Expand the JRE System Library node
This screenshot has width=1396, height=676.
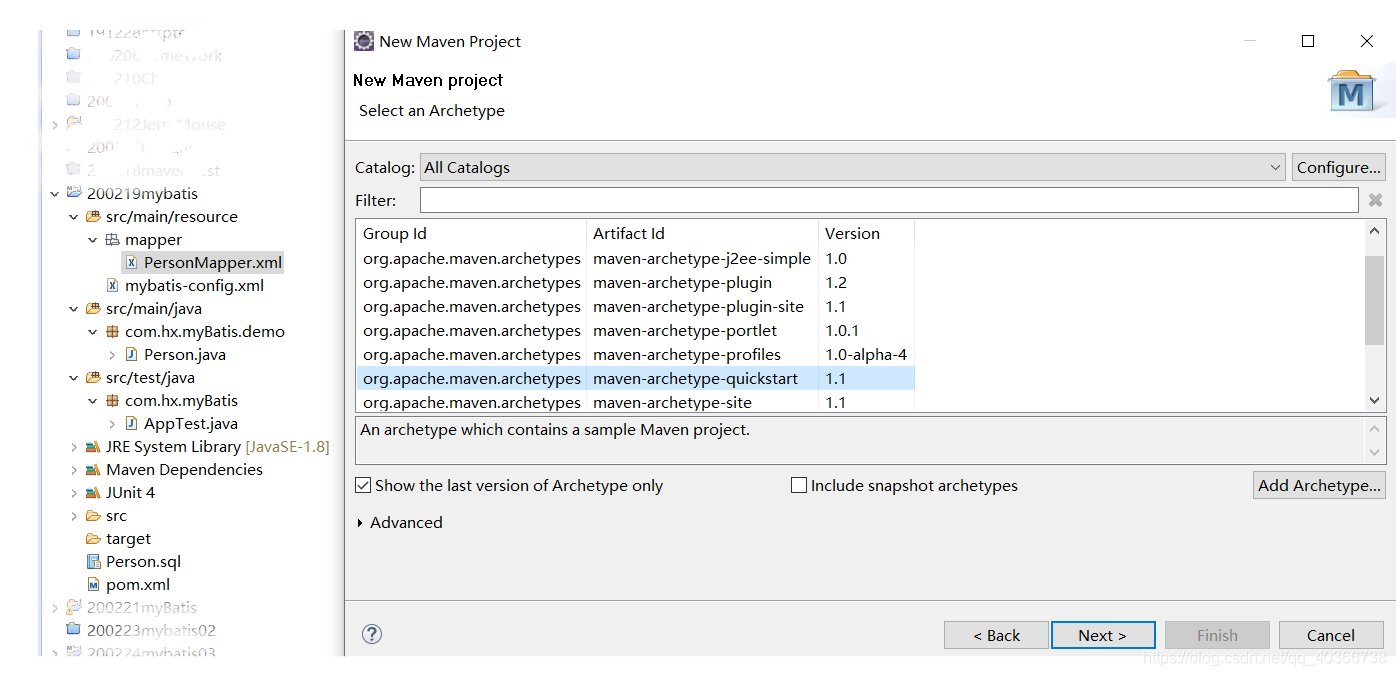click(74, 447)
